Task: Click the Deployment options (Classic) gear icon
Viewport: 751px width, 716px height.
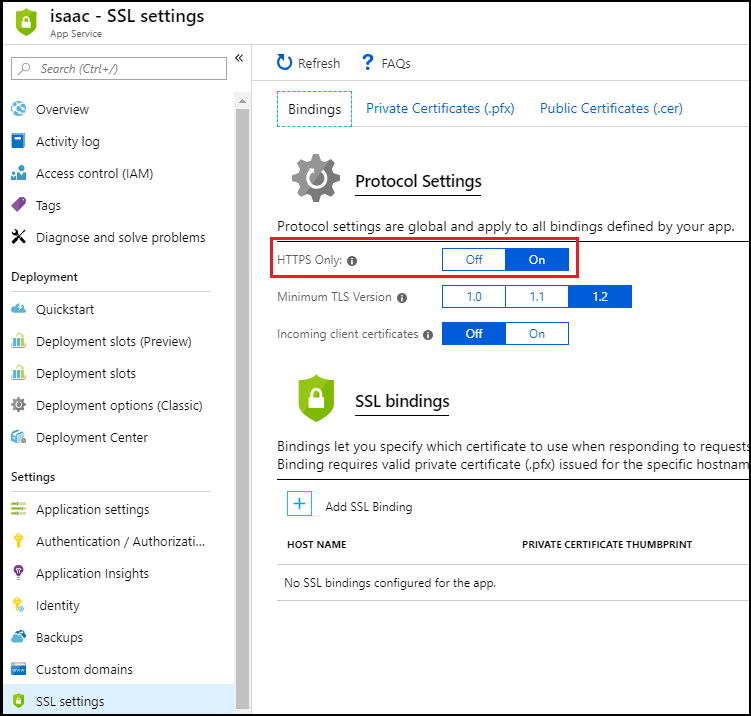Action: point(18,405)
